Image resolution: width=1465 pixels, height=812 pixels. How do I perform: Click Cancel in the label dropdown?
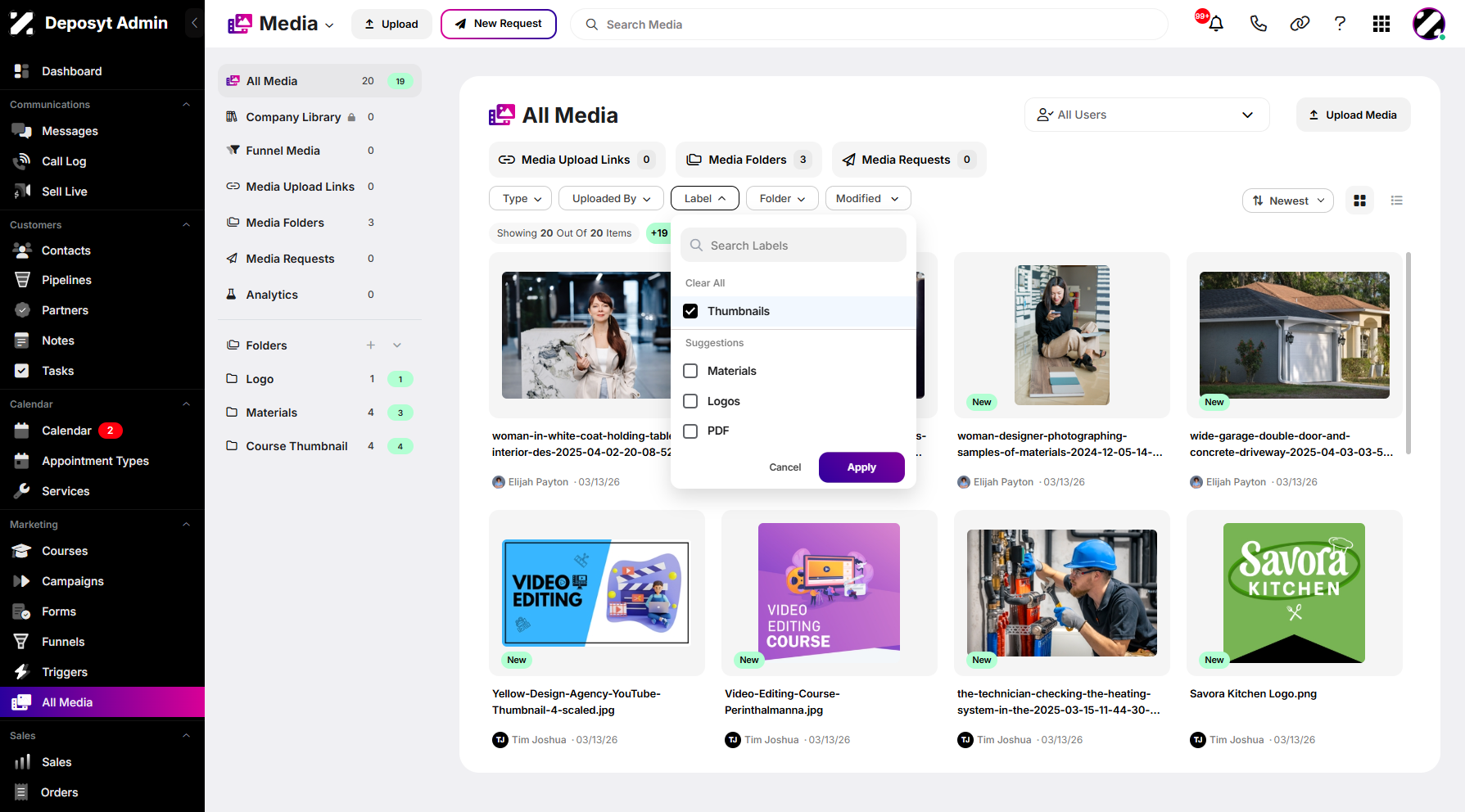(784, 467)
